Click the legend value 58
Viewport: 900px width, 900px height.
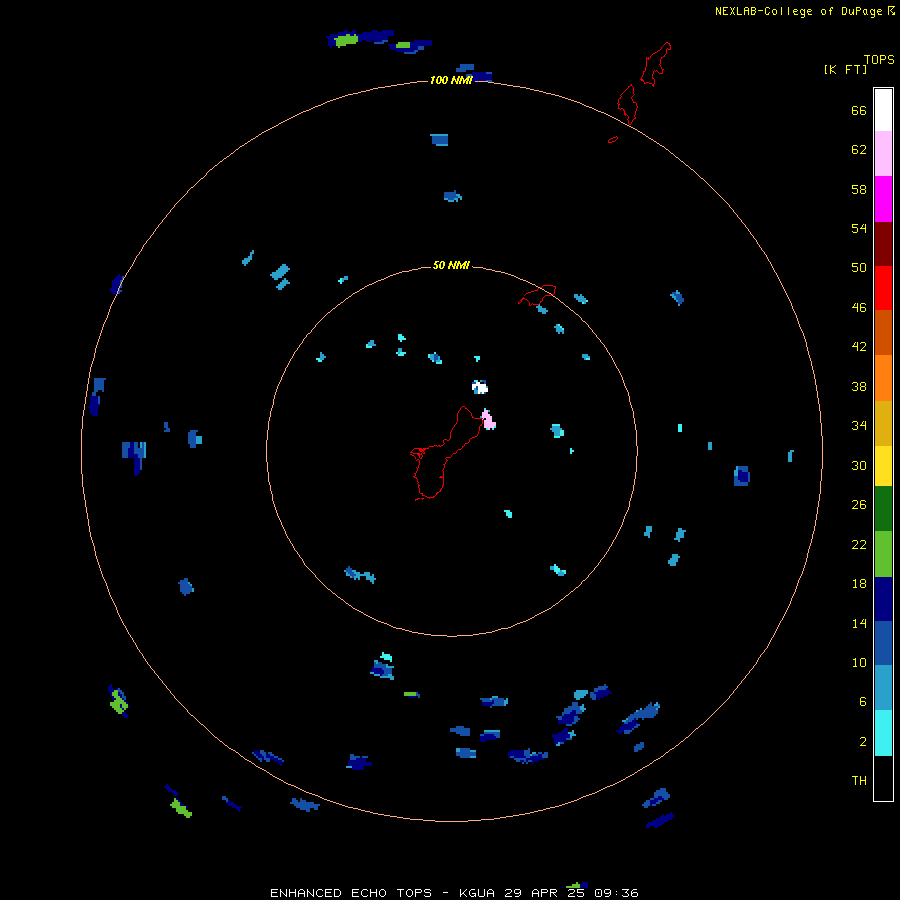point(859,189)
